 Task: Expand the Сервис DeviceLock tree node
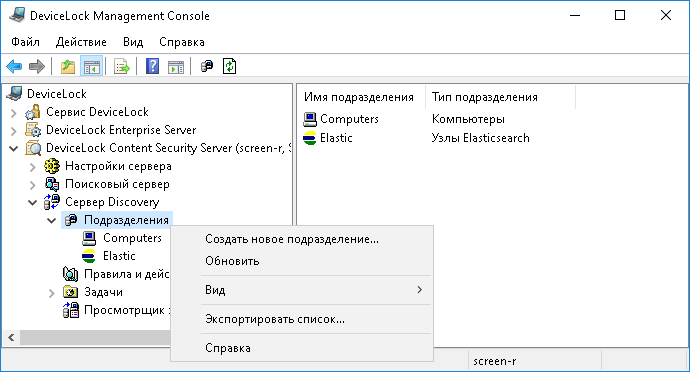pyautogui.click(x=14, y=113)
